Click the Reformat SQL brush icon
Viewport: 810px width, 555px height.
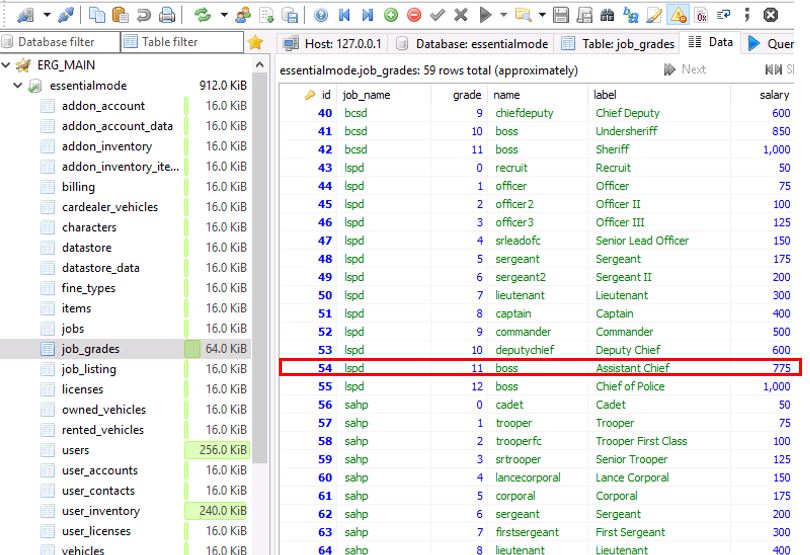654,15
